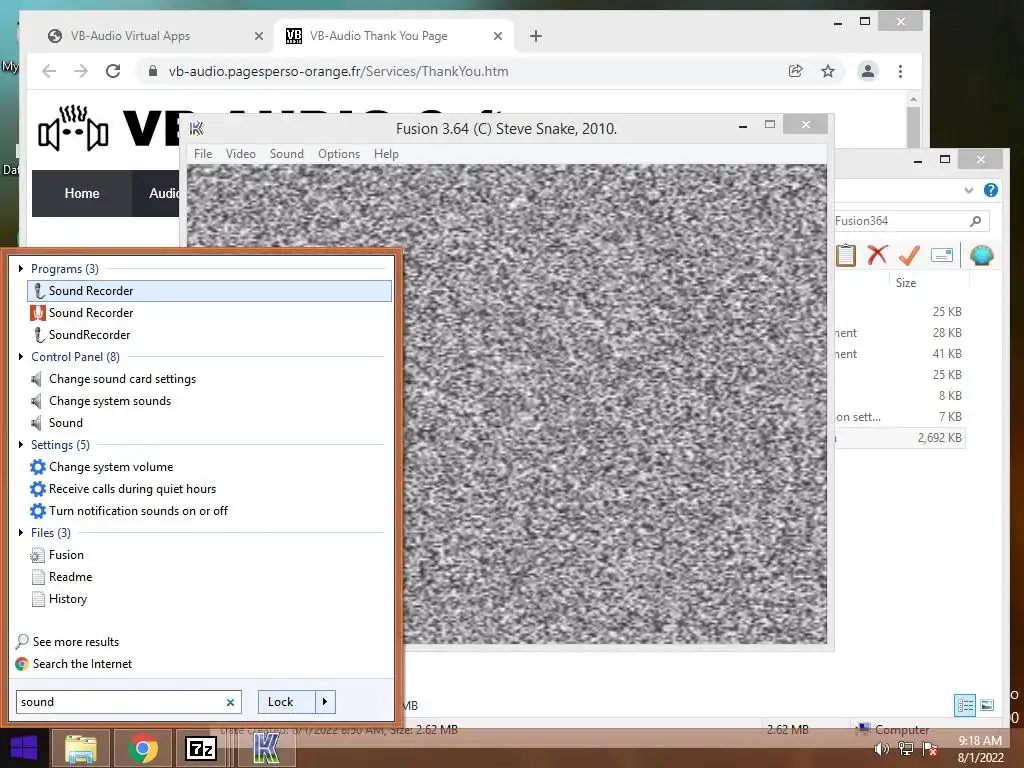This screenshot has height=768, width=1024.
Task: Switch to VB-Audio Virtual Apps tab
Action: (155, 36)
